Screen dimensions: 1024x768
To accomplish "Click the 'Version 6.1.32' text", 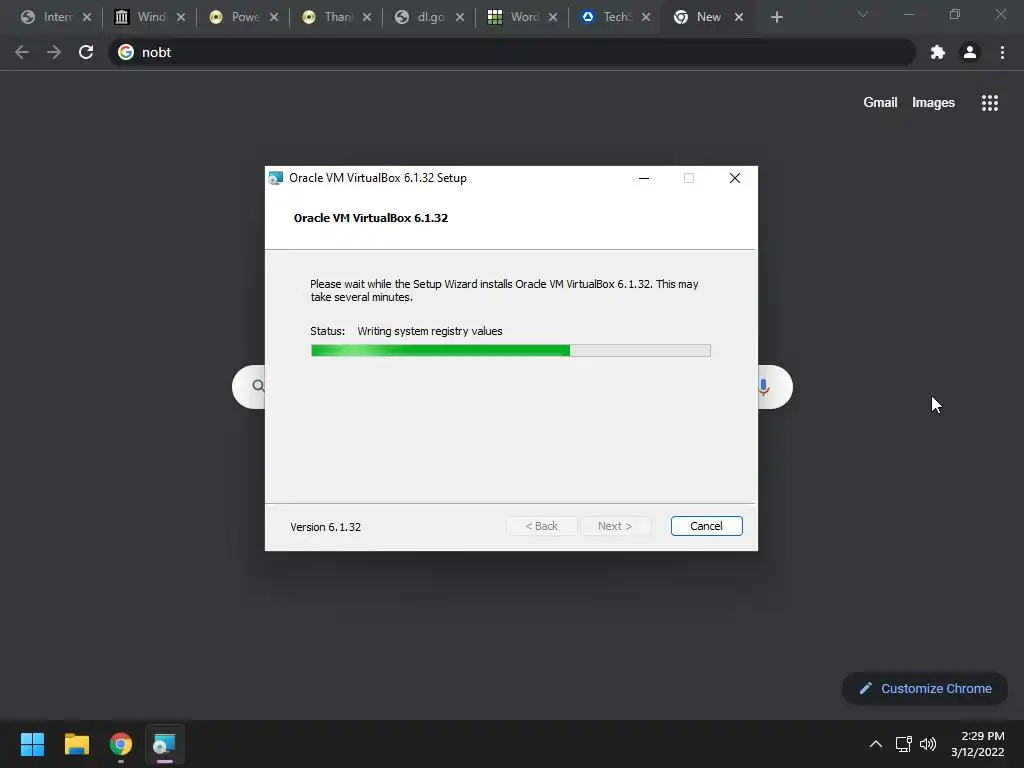I will coord(325,527).
